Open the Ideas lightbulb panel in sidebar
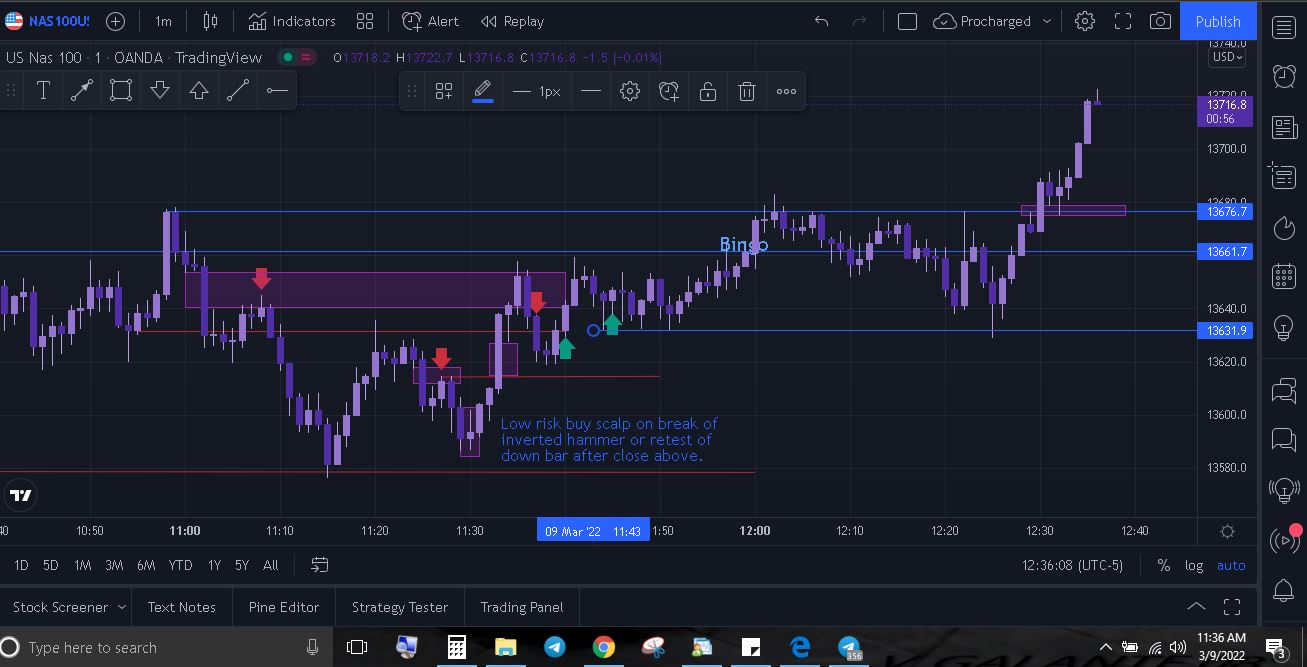1307x667 pixels. click(x=1284, y=327)
